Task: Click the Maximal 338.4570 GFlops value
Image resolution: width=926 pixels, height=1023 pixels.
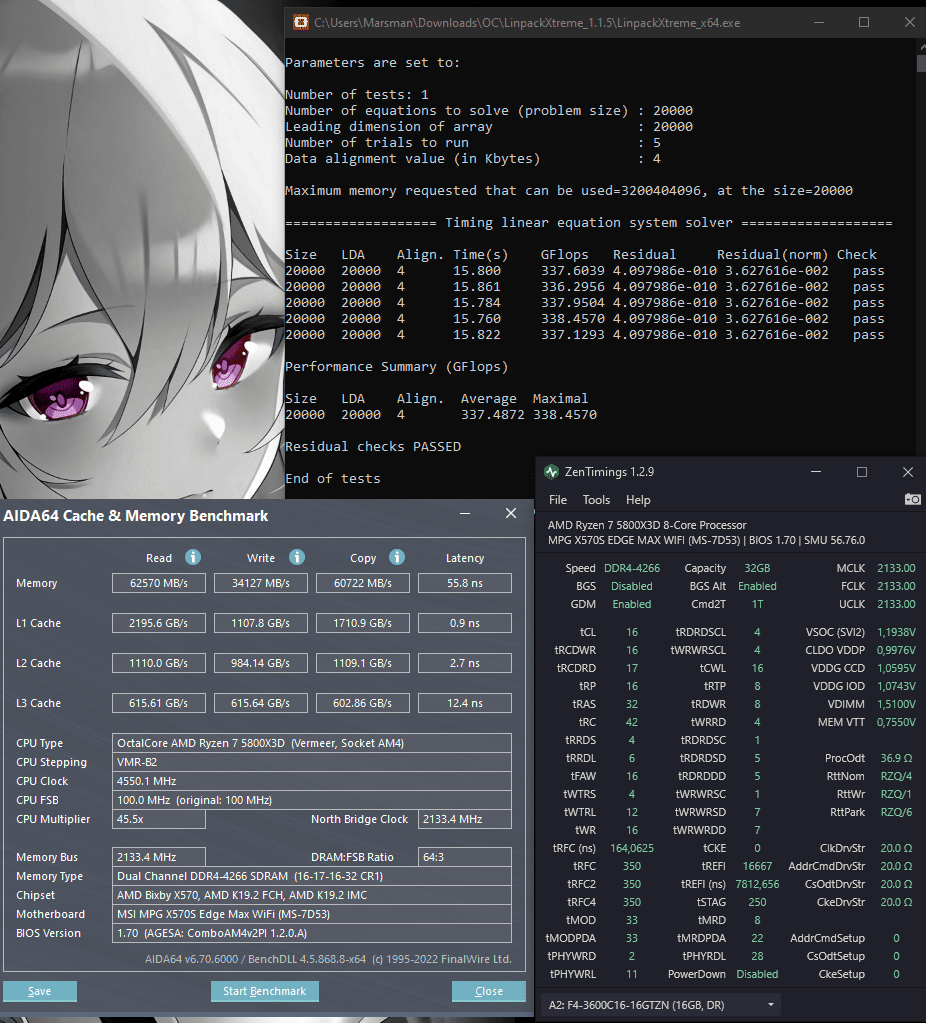Action: [564, 415]
